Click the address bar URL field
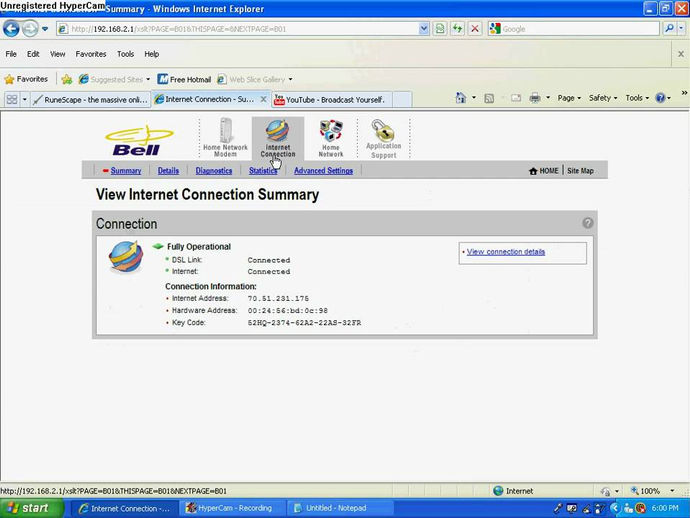The height and width of the screenshot is (518, 690). 238,29
